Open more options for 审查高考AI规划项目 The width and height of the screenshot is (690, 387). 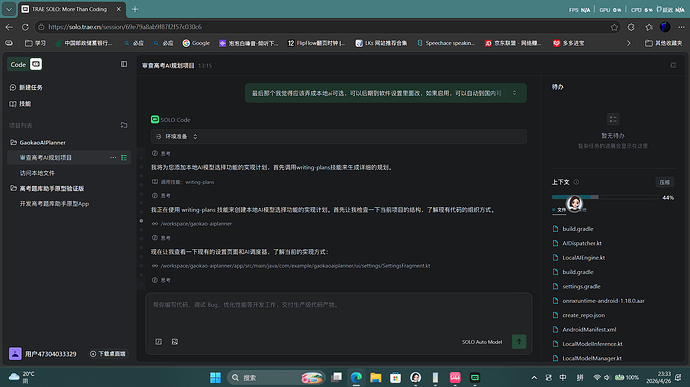[113, 158]
